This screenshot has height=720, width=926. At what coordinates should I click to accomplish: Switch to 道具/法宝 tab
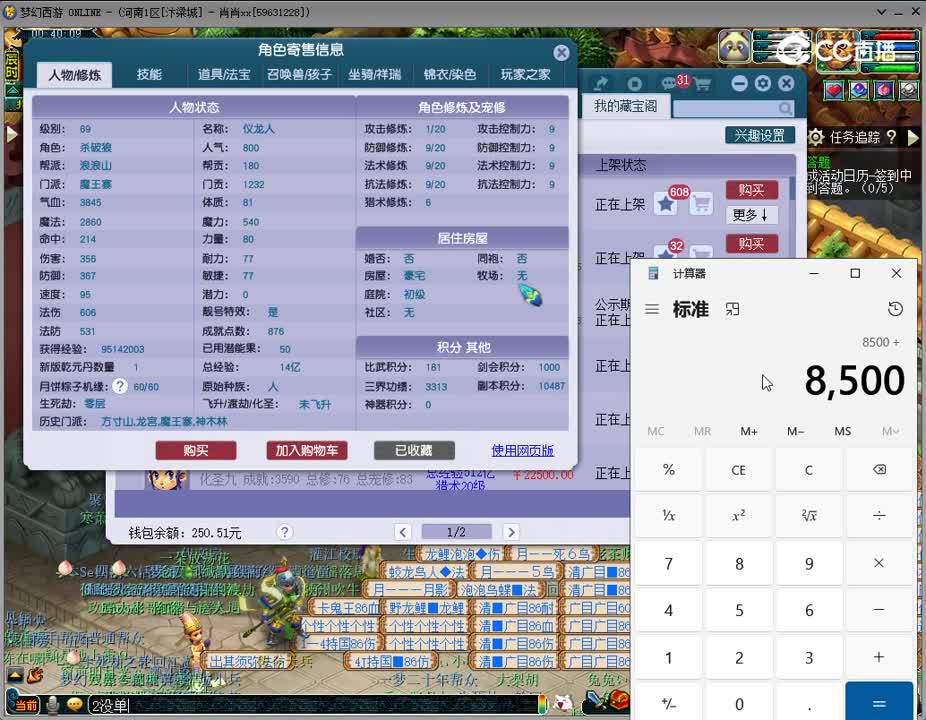click(x=224, y=74)
